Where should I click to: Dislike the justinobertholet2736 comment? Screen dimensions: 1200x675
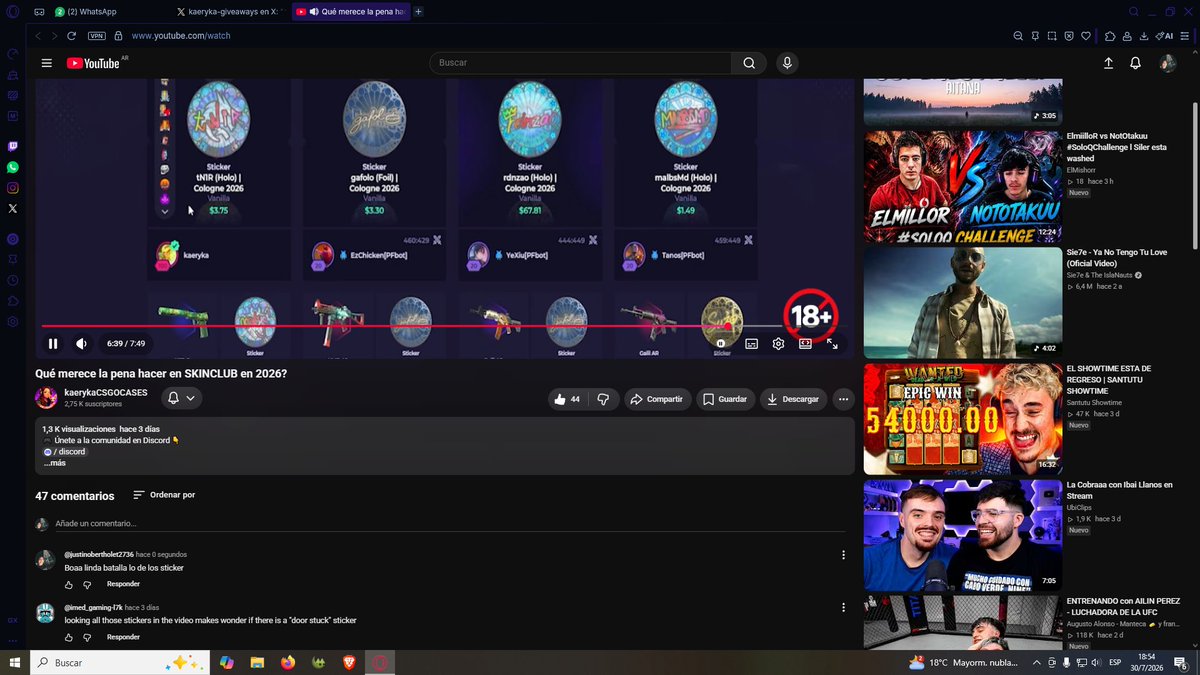(87, 584)
